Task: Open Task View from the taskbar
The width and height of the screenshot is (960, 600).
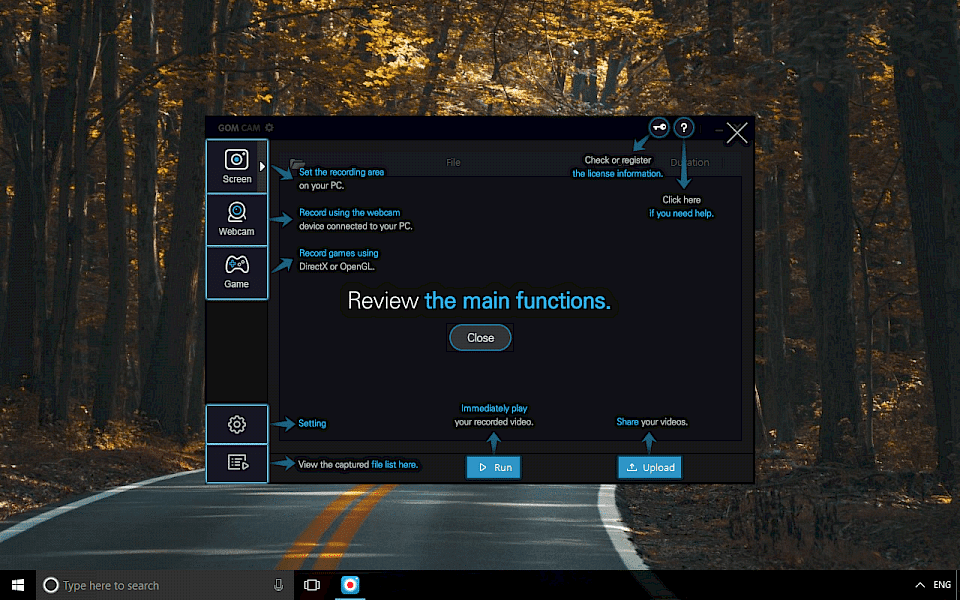Action: [x=312, y=585]
